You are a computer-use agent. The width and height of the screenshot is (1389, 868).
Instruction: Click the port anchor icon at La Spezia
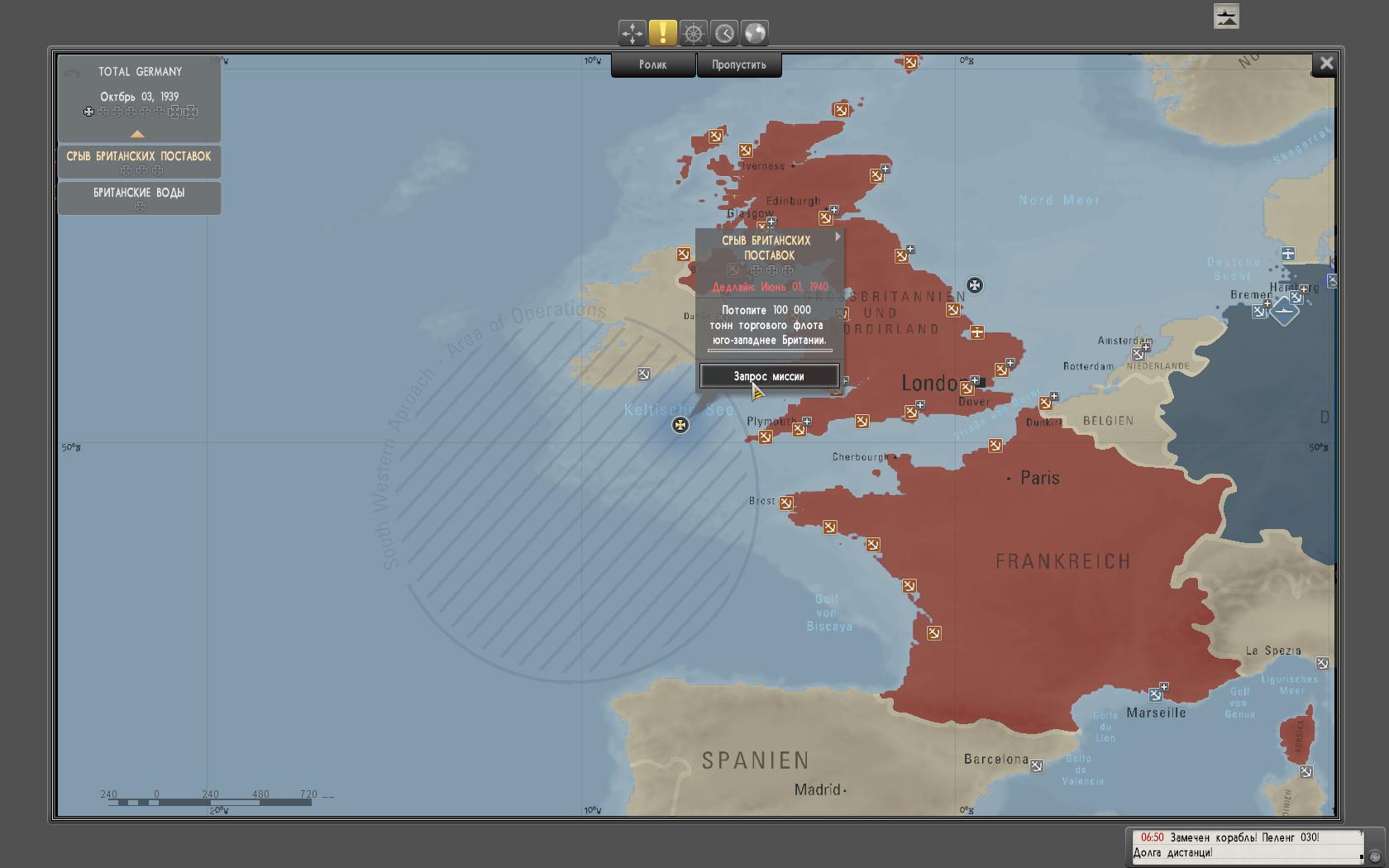pyautogui.click(x=1323, y=664)
